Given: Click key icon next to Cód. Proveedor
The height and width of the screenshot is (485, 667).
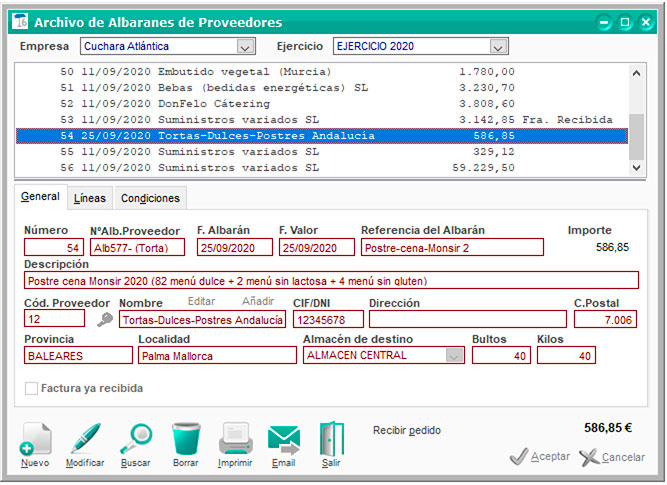Looking at the screenshot, I should tap(105, 320).
